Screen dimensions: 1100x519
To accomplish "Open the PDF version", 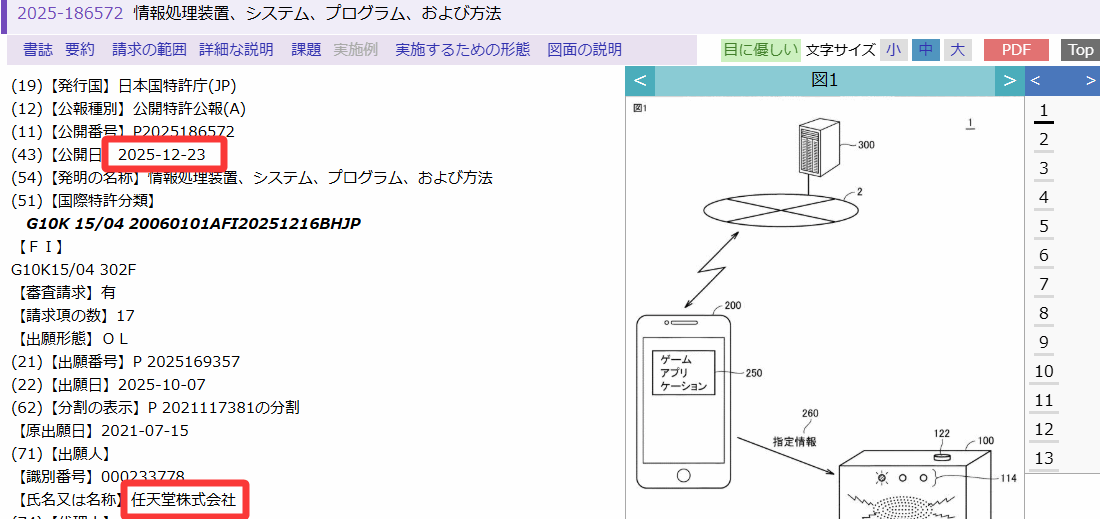I will 1016,49.
